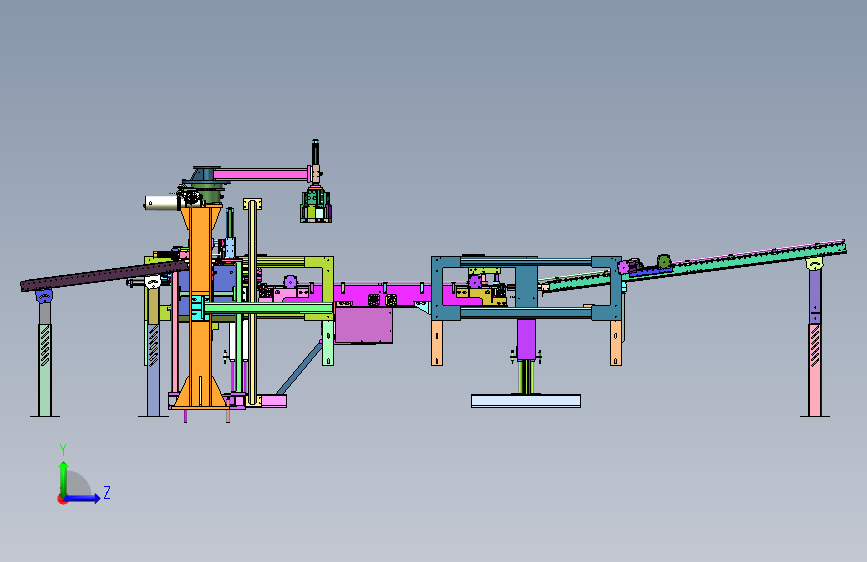The width and height of the screenshot is (867, 562).
Task: Select the dark inclined conveyor on the left
Action: tap(105, 275)
